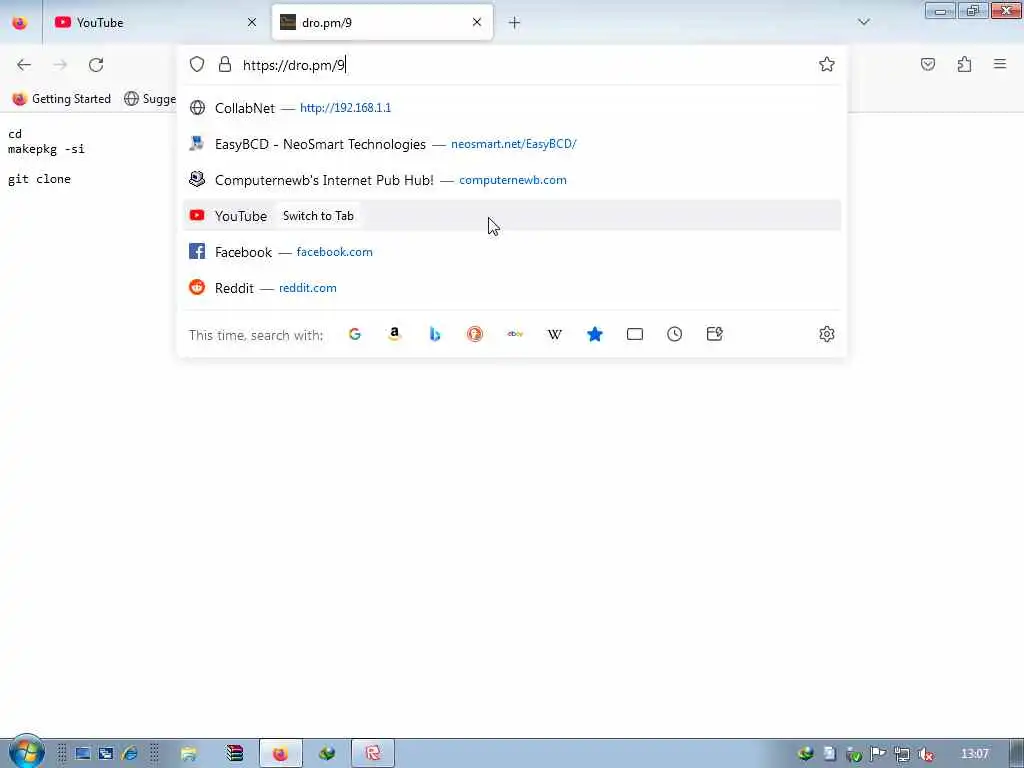Search bookmarks via the blue star icon
The image size is (1024, 768).
point(594,334)
